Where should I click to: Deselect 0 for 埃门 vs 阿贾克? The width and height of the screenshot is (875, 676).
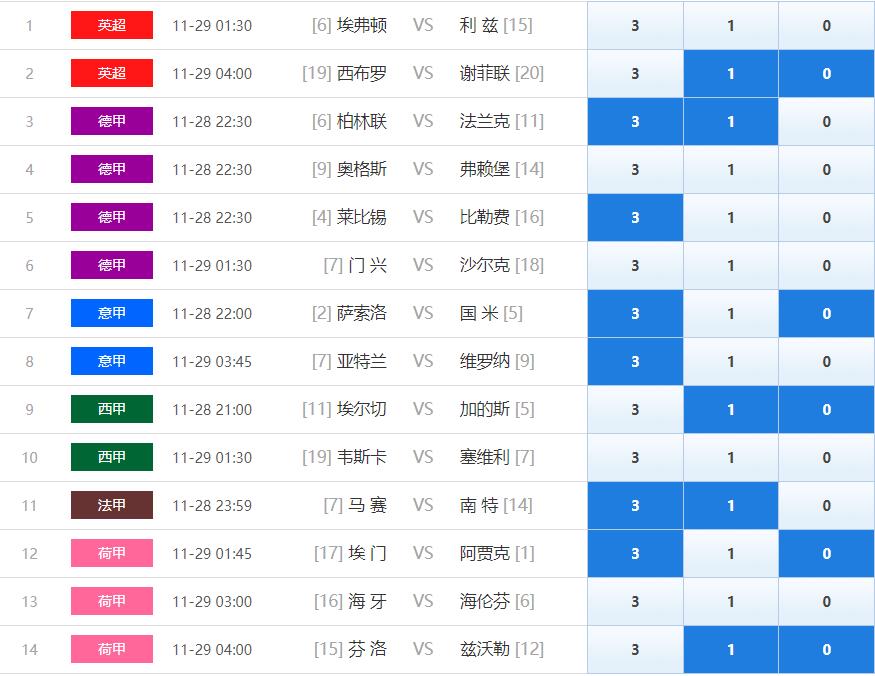(x=826, y=553)
